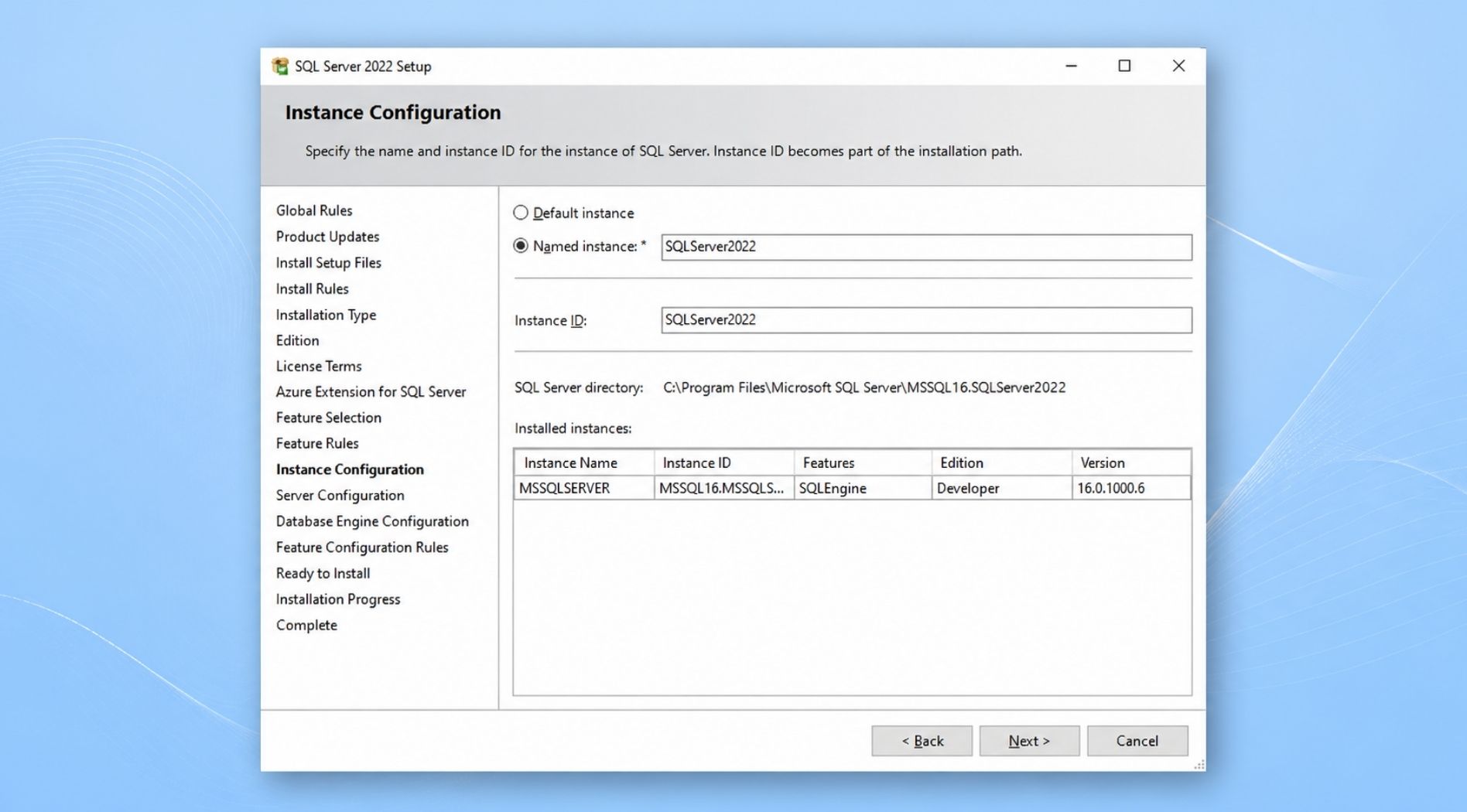1467x812 pixels.
Task: Click the Installation Type step
Action: point(326,315)
